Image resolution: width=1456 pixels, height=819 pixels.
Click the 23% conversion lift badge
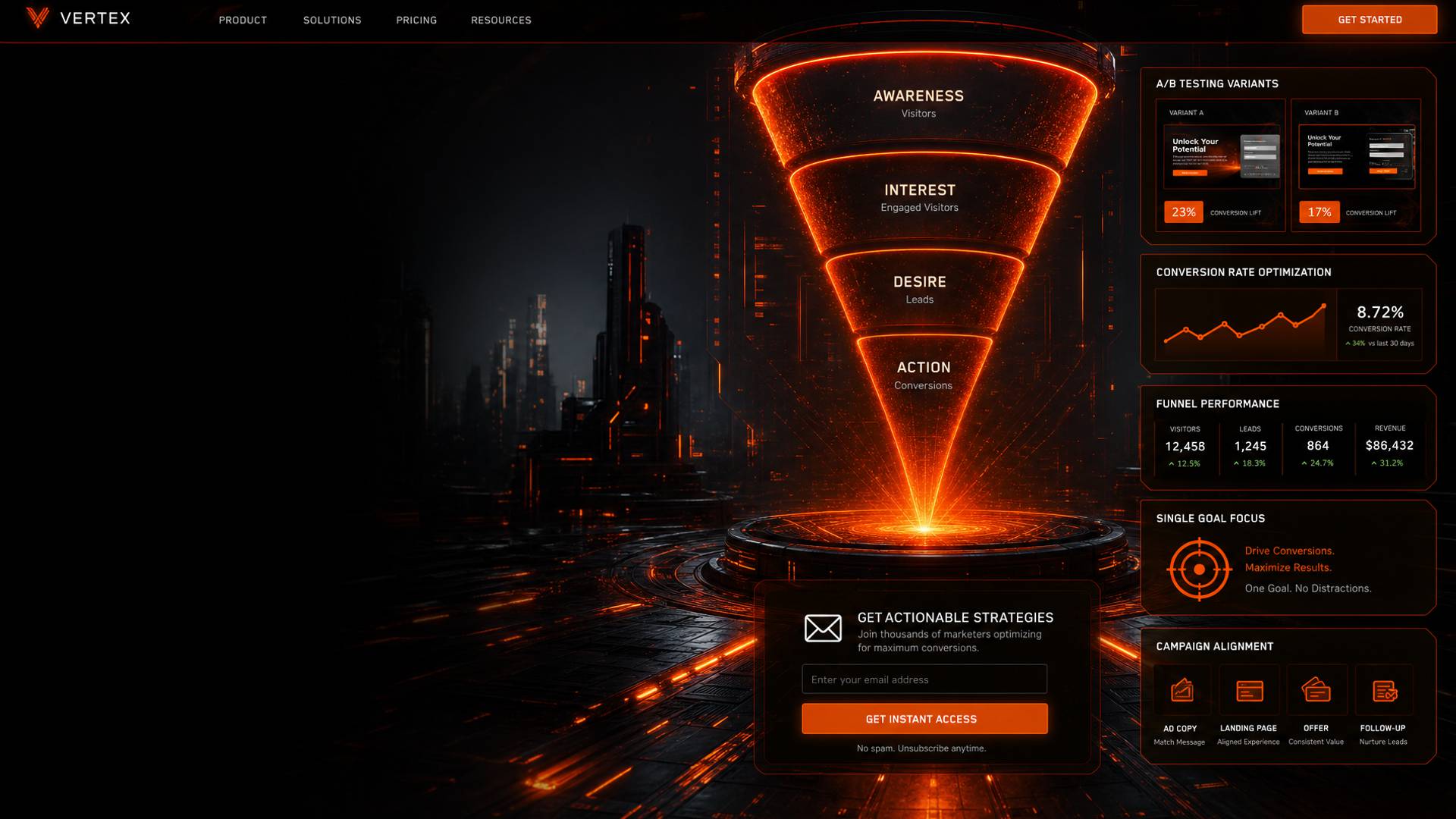pyautogui.click(x=1183, y=212)
